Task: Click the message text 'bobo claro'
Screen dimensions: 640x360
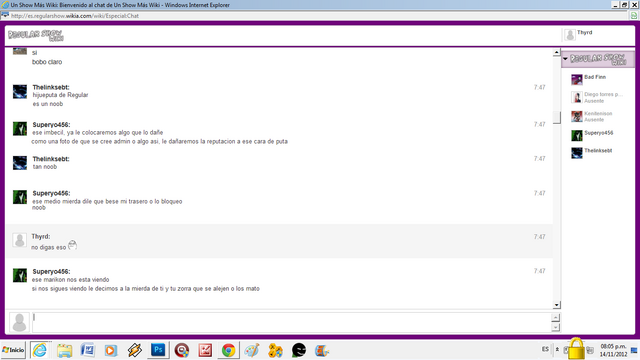Action: click(47, 62)
